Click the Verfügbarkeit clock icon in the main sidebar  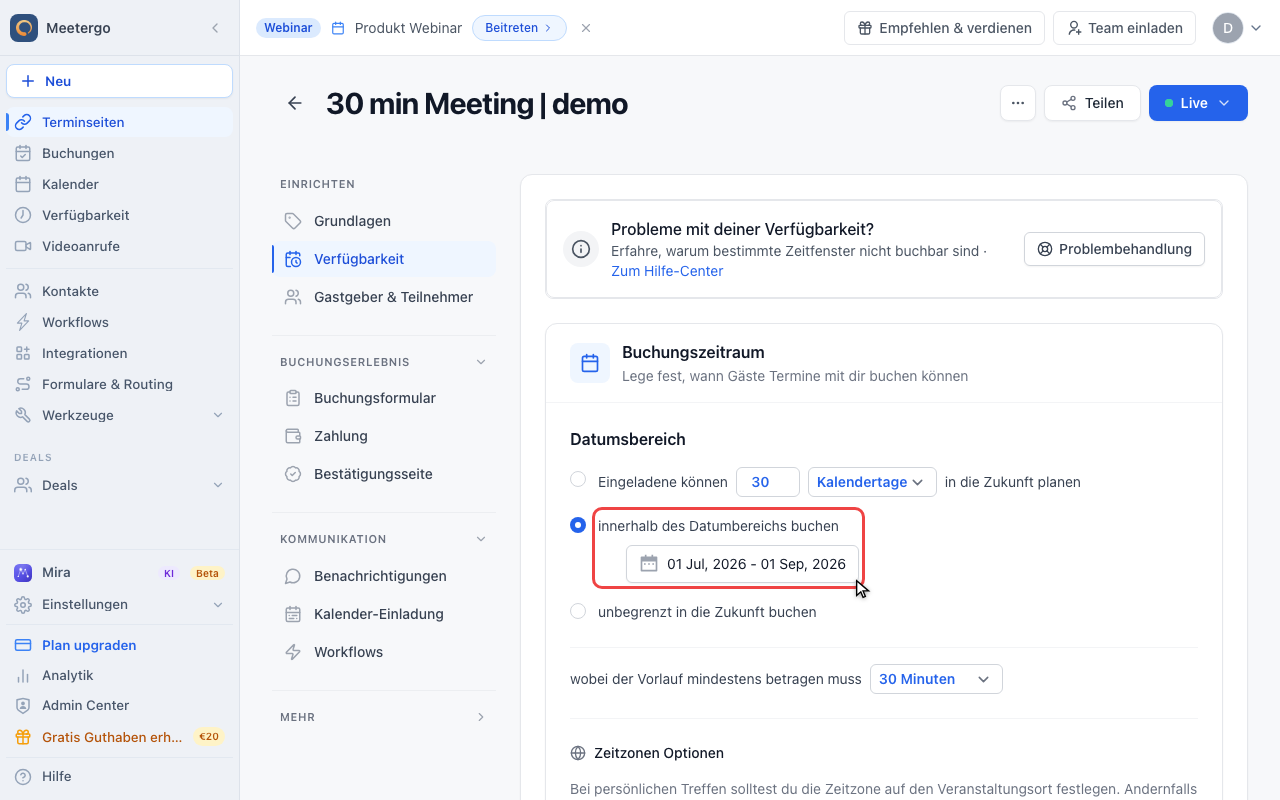(x=23, y=215)
